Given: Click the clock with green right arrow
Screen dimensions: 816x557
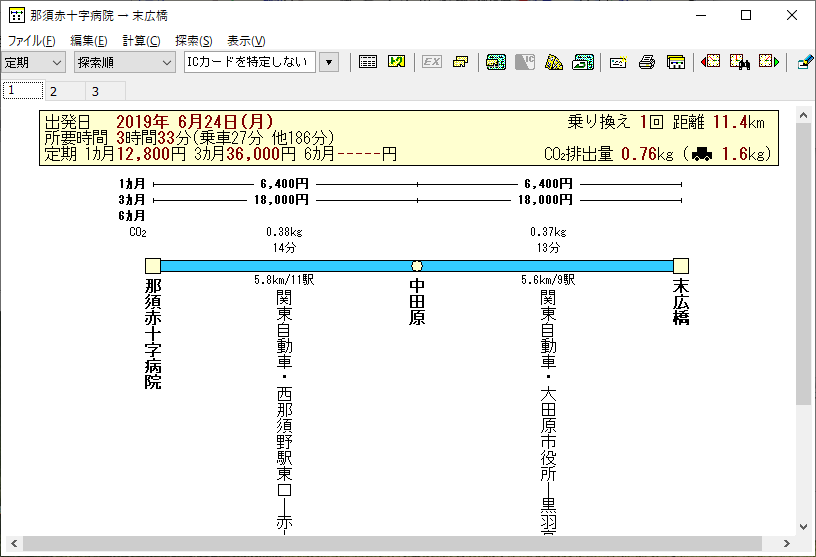Looking at the screenshot, I should click(769, 62).
